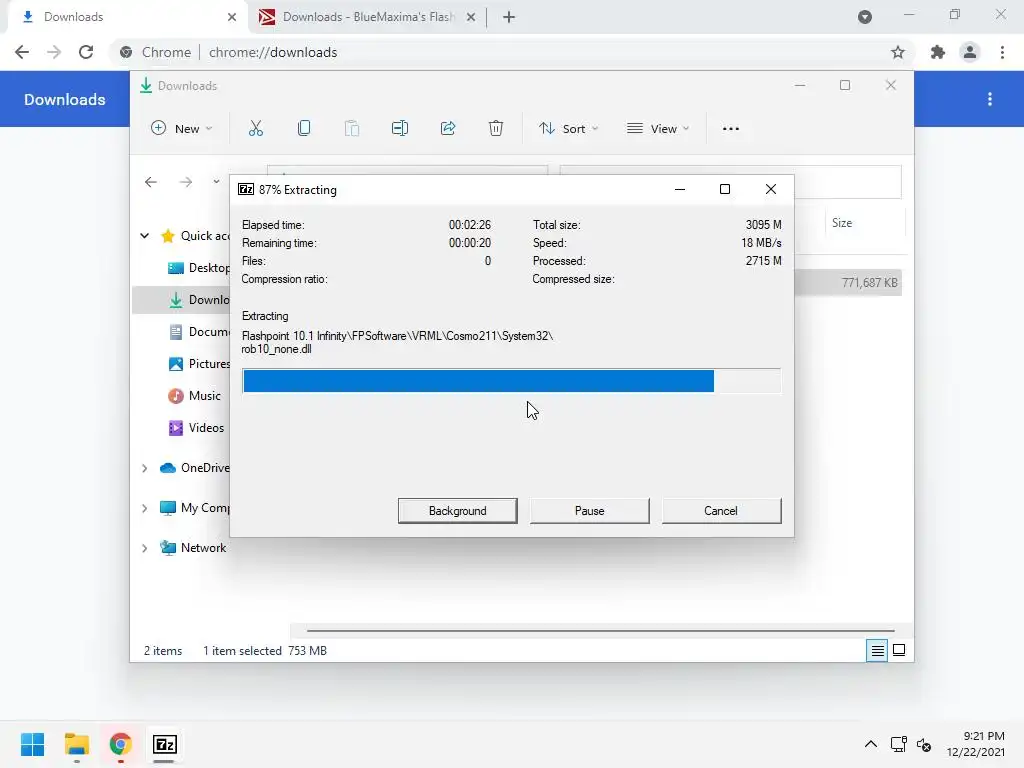Open the Chrome profile avatar
Viewport: 1024px width, 768px height.
(x=970, y=52)
